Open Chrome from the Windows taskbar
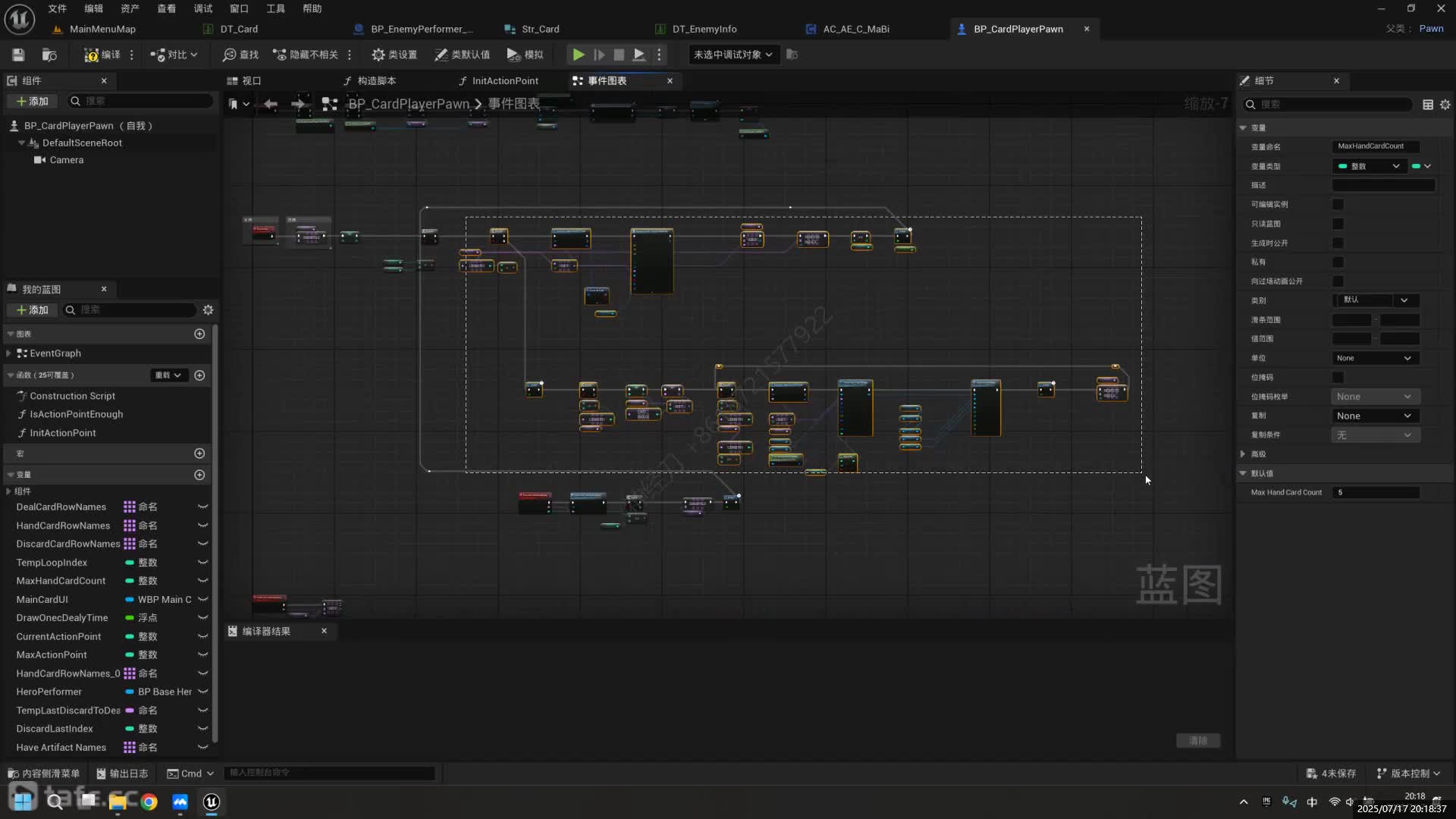The width and height of the screenshot is (1456, 819). (x=149, y=802)
